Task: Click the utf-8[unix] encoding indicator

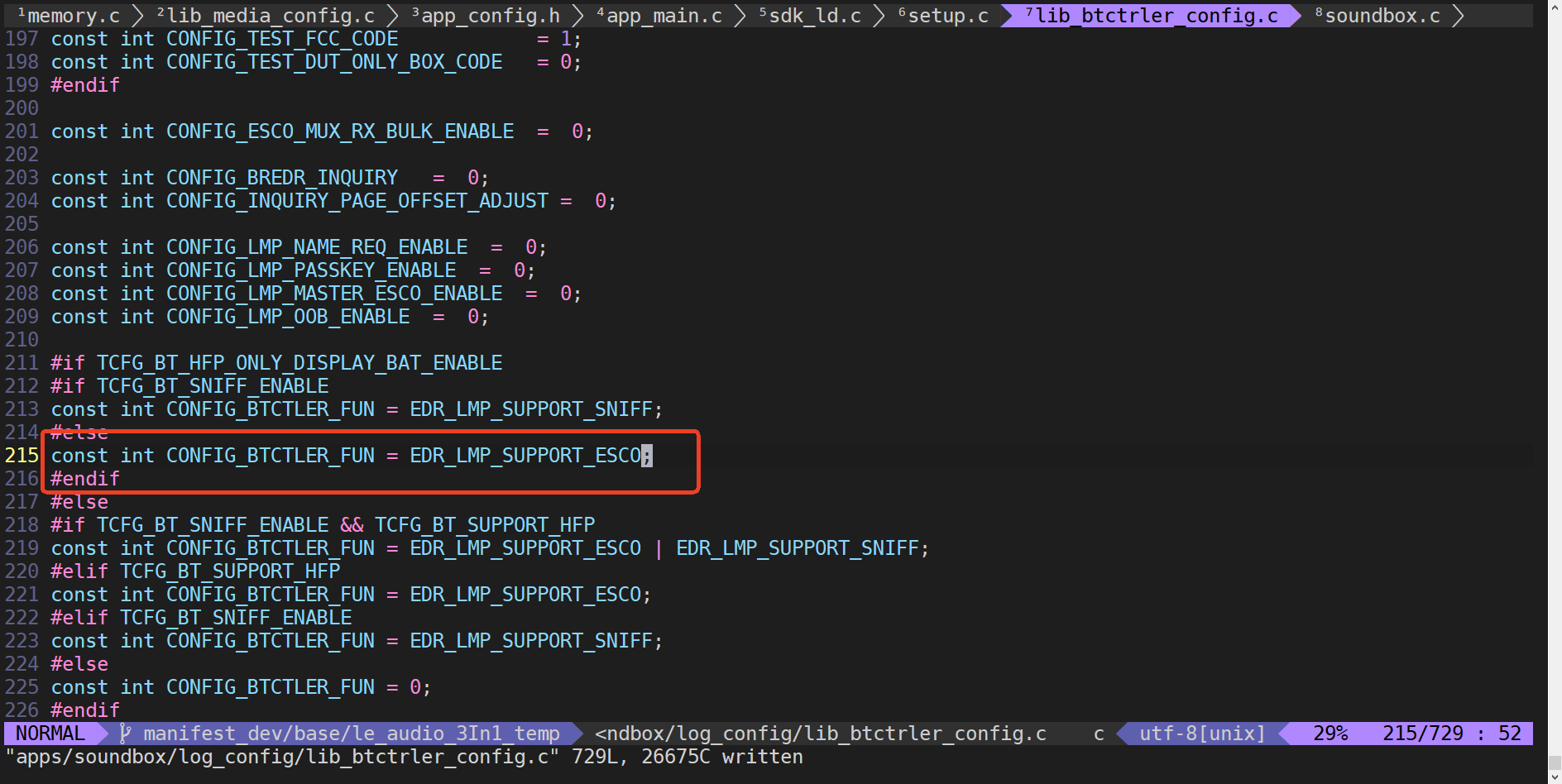Action: pyautogui.click(x=1203, y=734)
